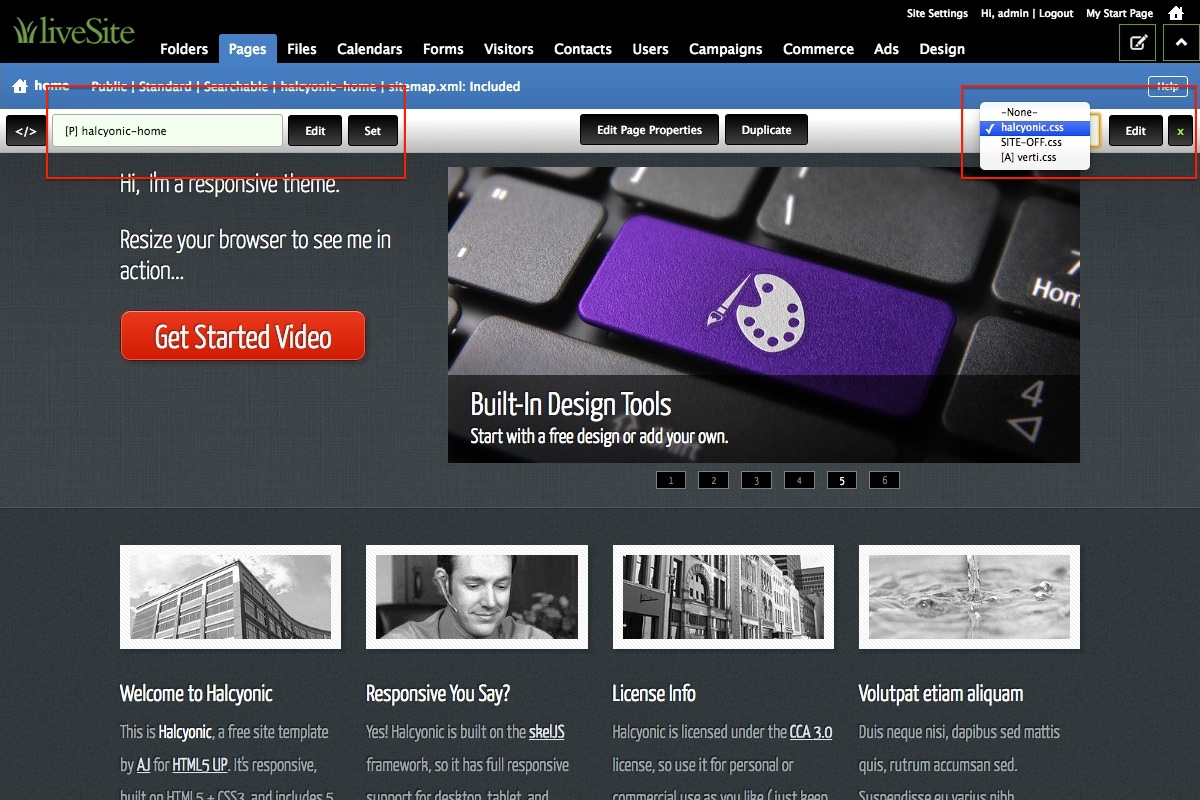Open the code view </> button
This screenshot has height=800, width=1200.
(26, 131)
